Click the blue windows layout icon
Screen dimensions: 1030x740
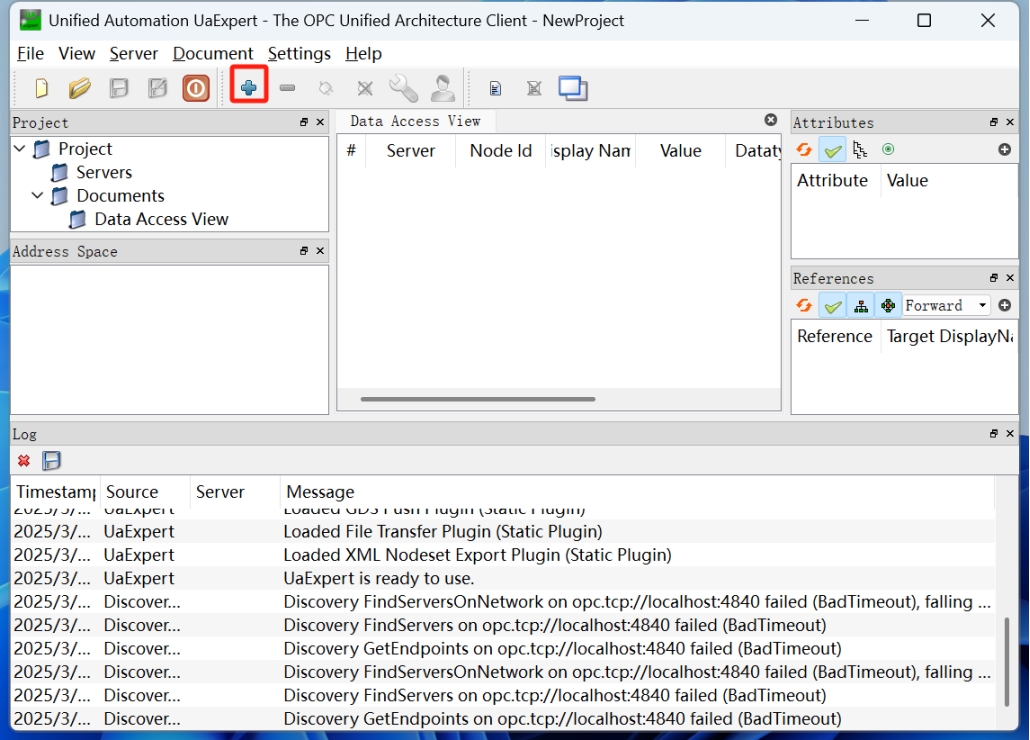(x=573, y=88)
